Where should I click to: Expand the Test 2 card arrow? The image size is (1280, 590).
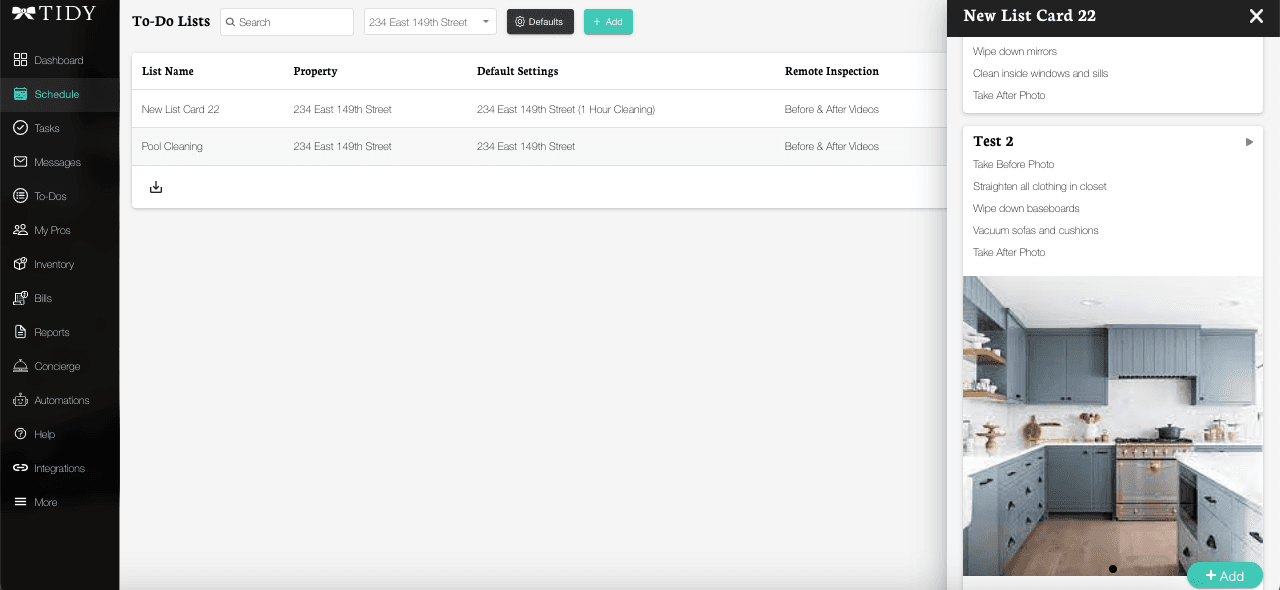(x=1249, y=142)
